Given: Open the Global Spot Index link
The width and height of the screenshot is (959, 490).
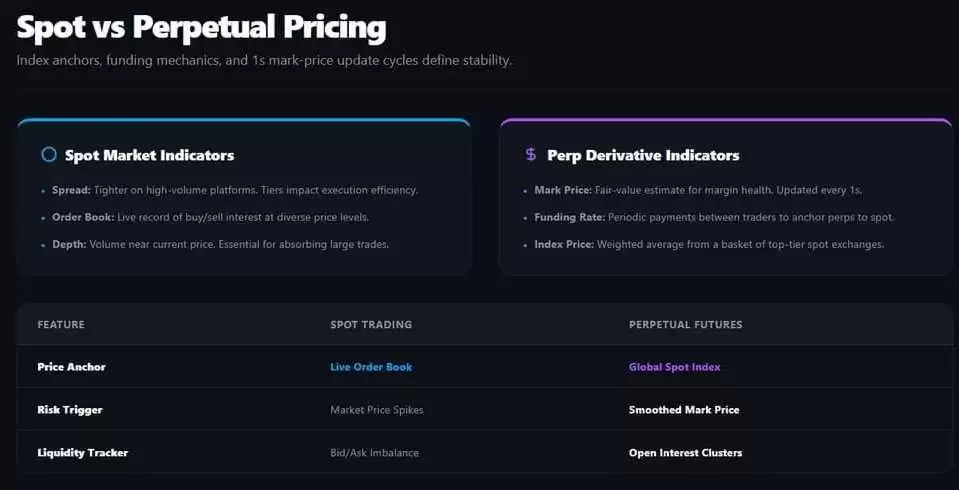Looking at the screenshot, I should click(x=675, y=367).
